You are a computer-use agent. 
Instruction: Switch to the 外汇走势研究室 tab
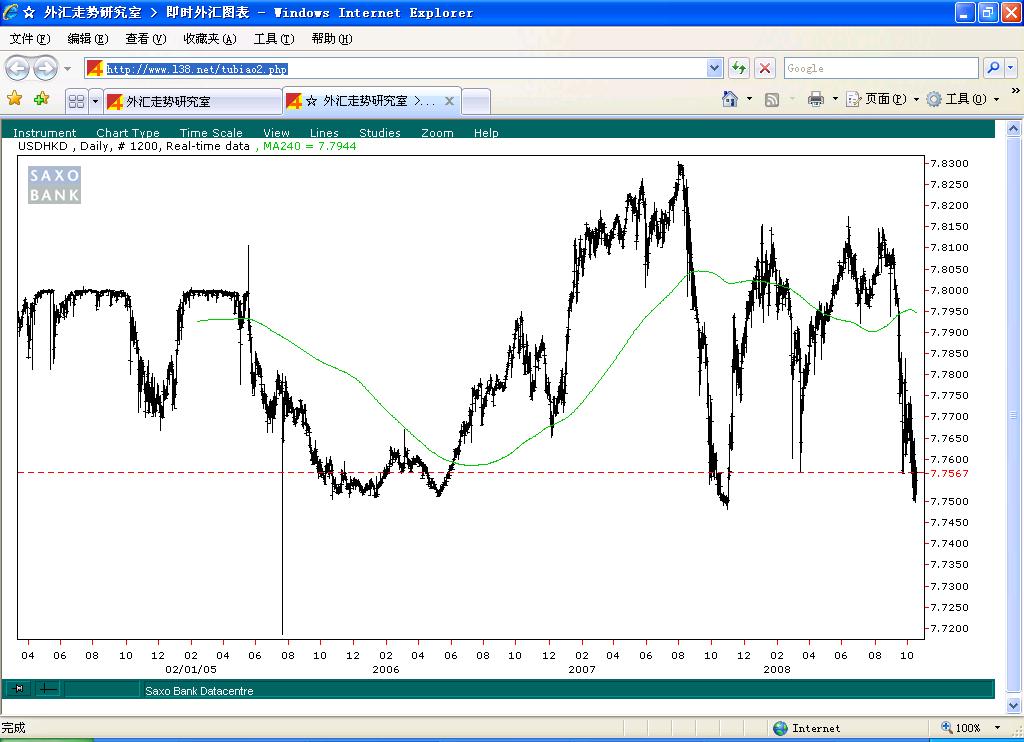(x=193, y=101)
